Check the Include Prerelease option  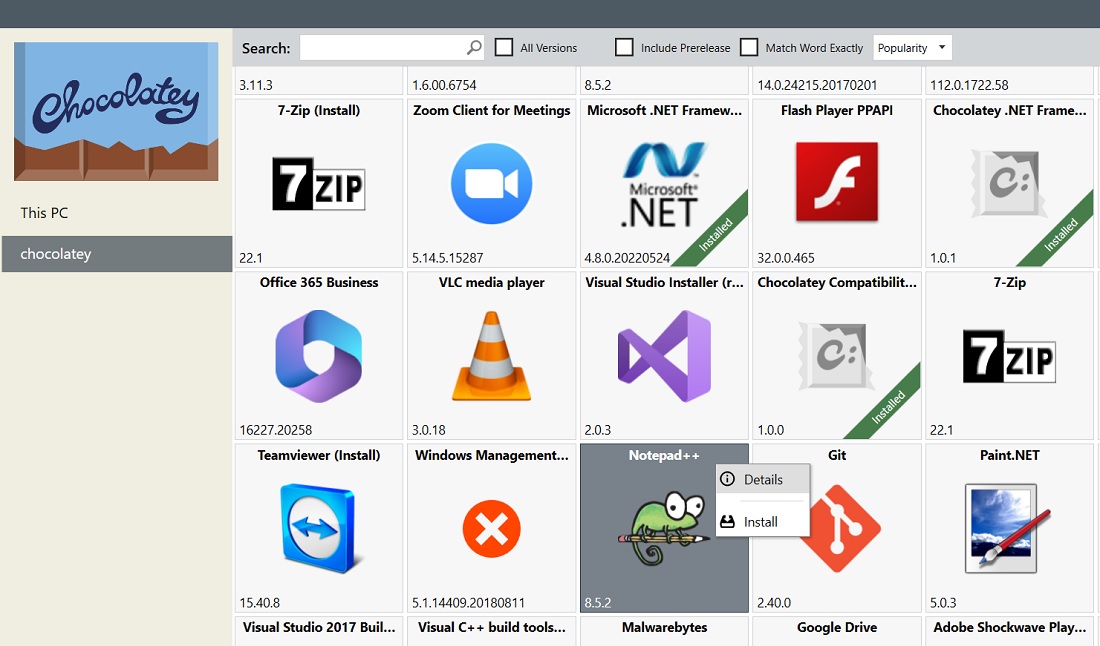click(625, 47)
